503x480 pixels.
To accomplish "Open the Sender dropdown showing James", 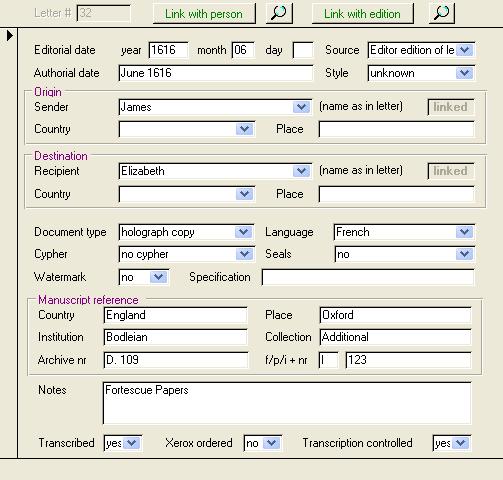I will 302,107.
